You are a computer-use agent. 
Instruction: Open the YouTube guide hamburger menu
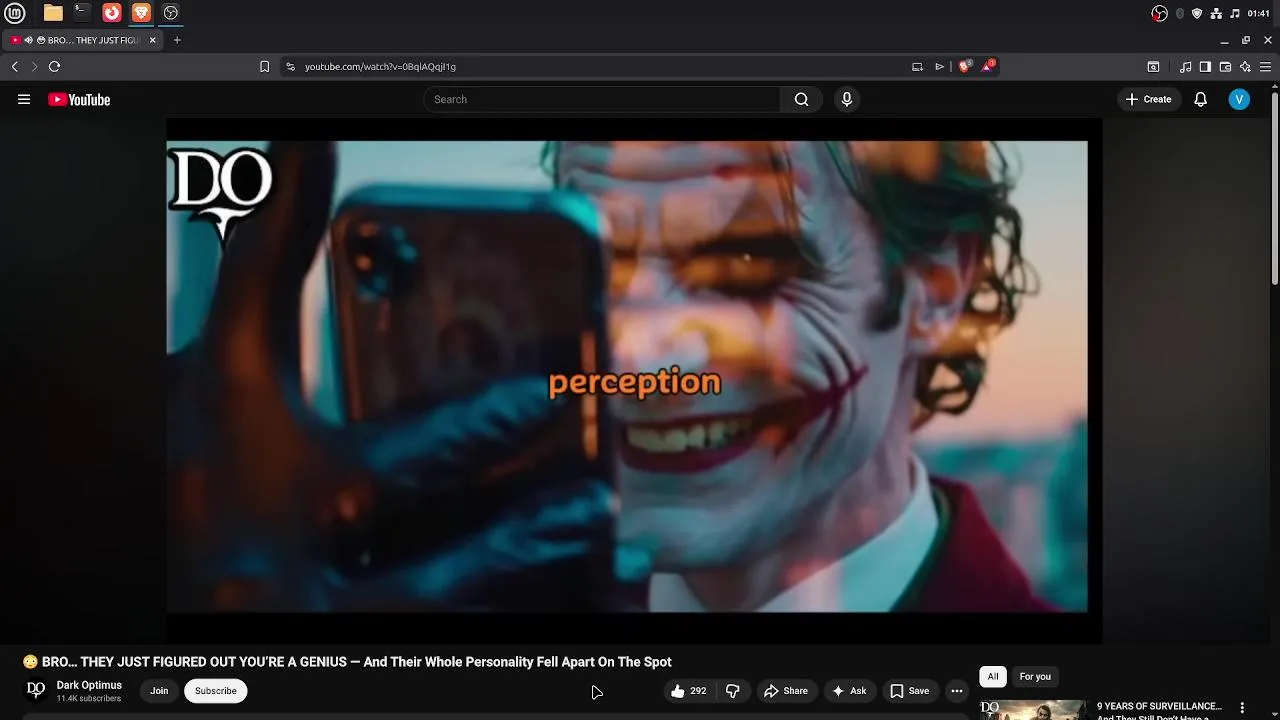pos(24,99)
